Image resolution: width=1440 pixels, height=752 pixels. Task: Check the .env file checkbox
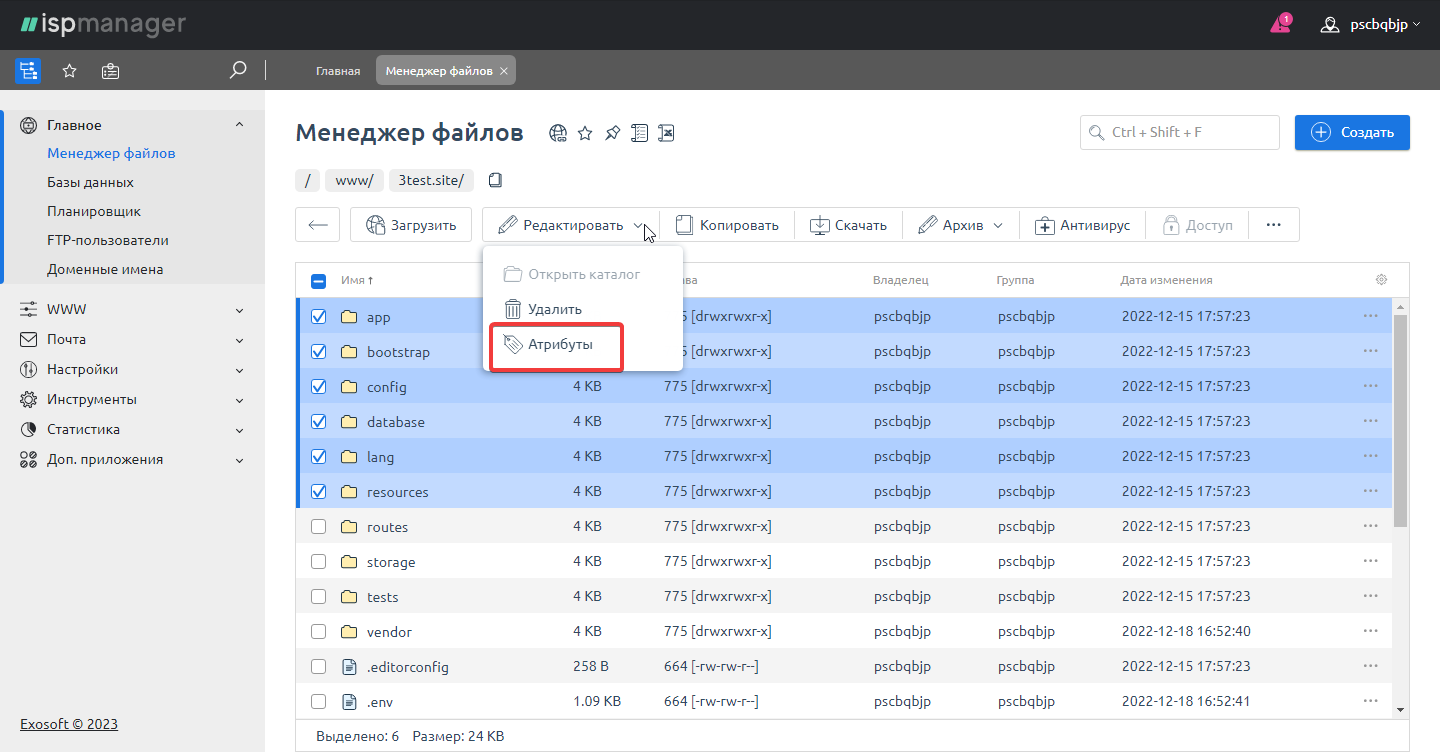[x=318, y=701]
